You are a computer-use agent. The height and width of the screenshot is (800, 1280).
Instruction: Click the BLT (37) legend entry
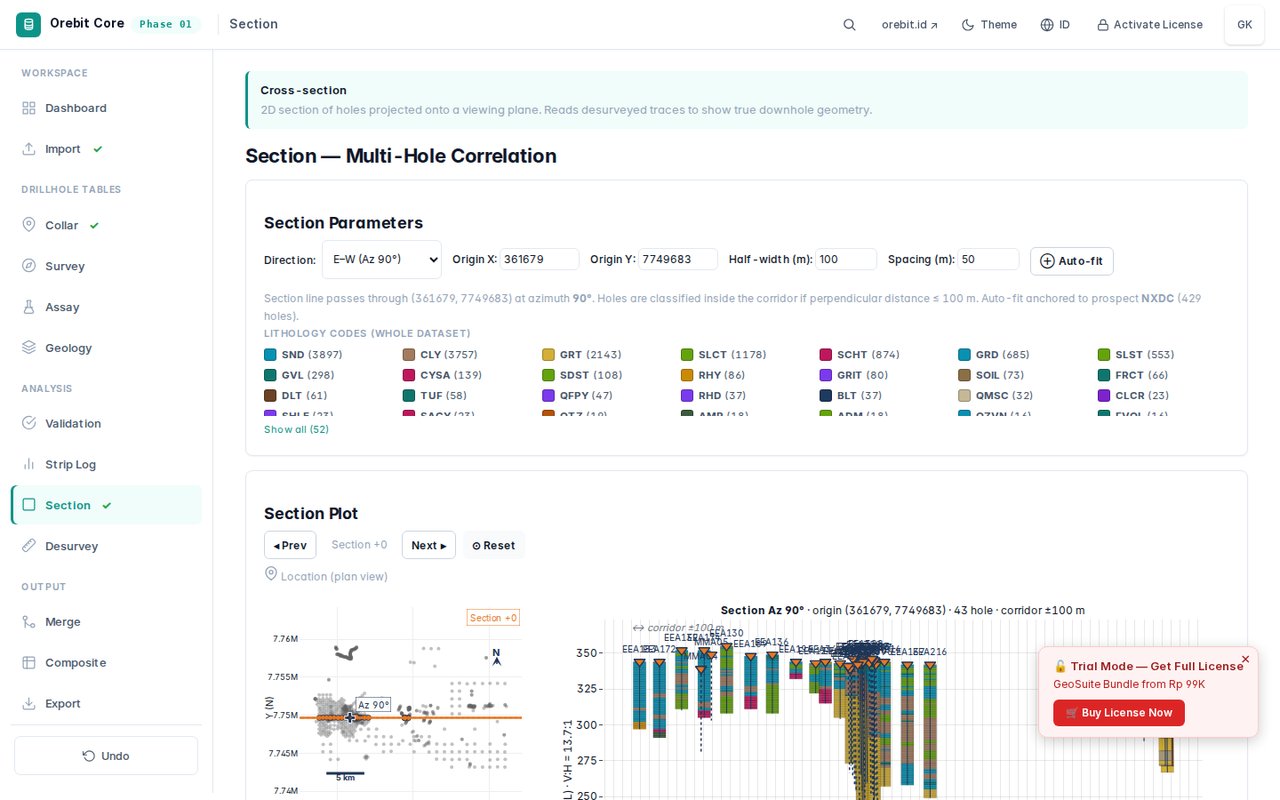[851, 396]
